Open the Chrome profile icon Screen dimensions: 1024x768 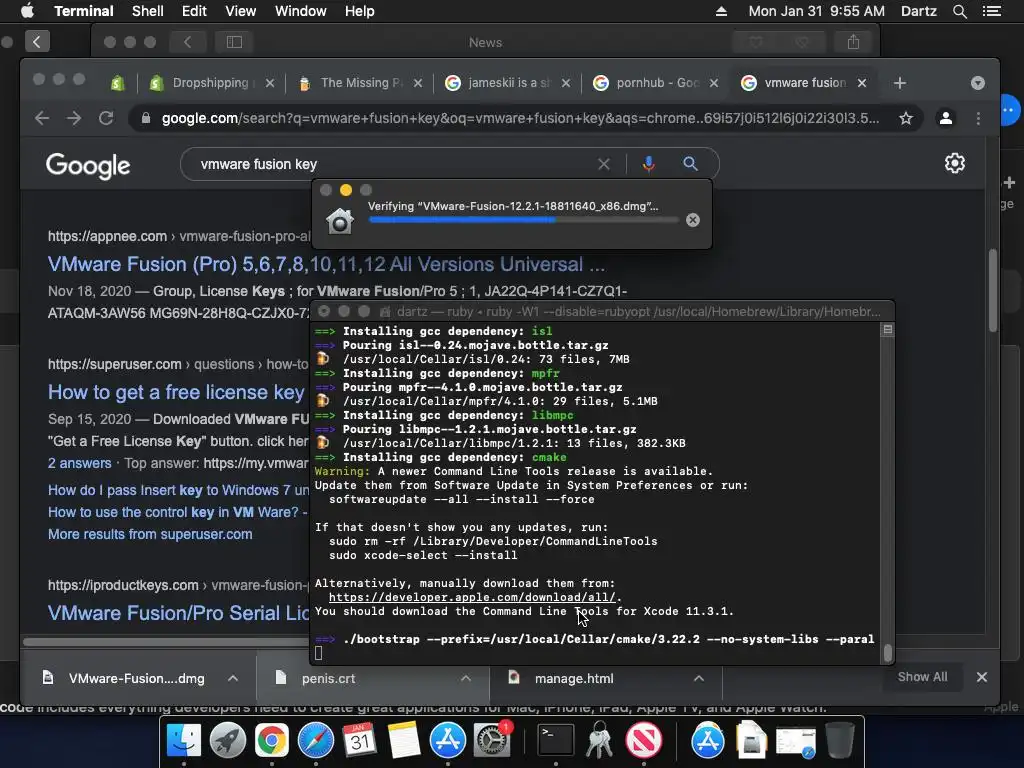[x=945, y=118]
